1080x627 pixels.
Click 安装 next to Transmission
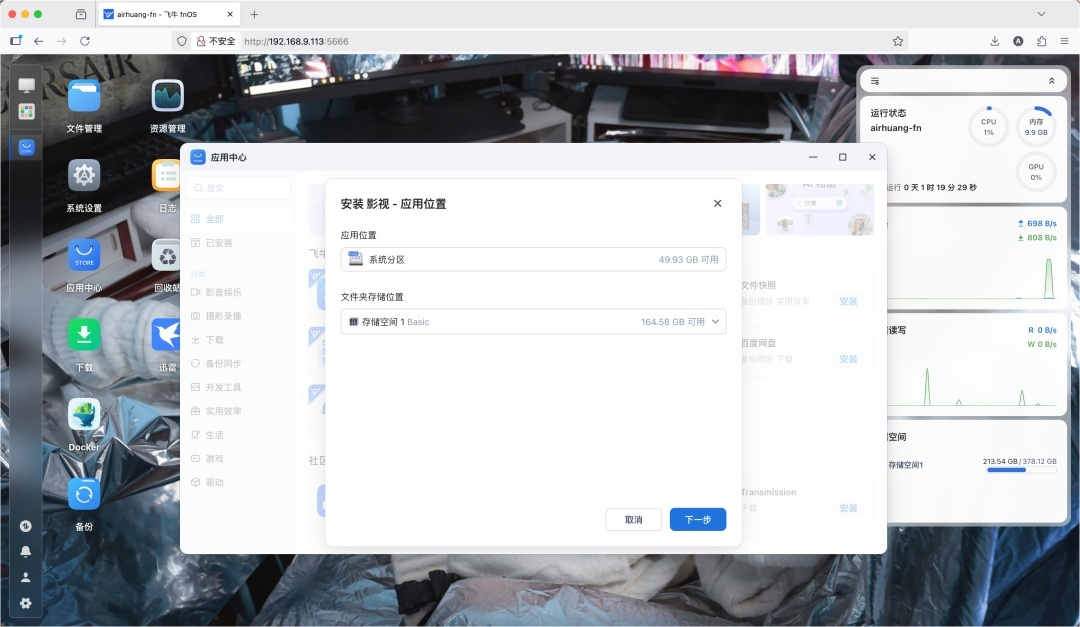(848, 508)
